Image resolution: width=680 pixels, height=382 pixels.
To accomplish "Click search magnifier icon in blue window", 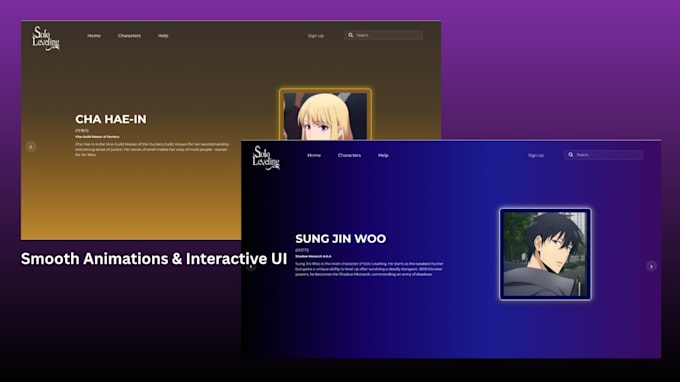I will 571,155.
